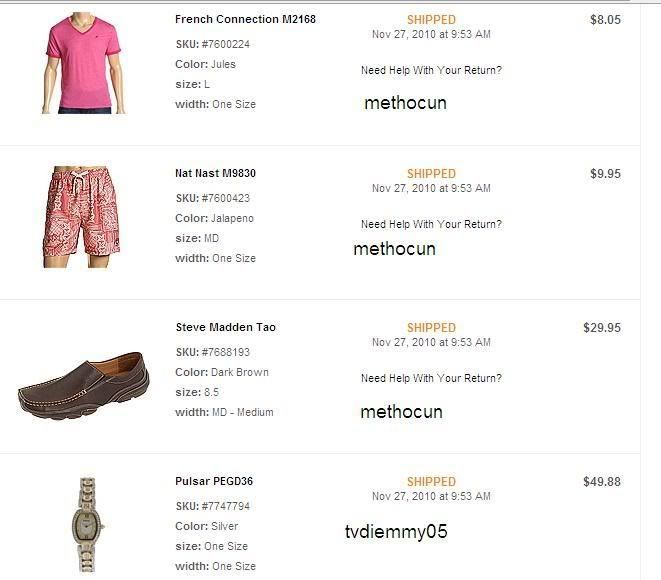Open the Nat Nast M9830 product title
Viewport: 661px width, 580px height.
[x=215, y=173]
